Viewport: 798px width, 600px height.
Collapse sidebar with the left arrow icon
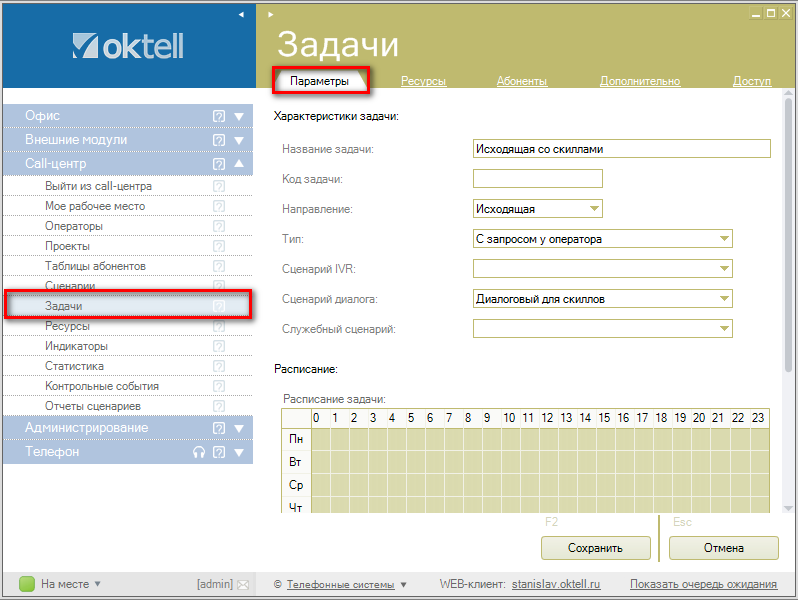(x=241, y=14)
